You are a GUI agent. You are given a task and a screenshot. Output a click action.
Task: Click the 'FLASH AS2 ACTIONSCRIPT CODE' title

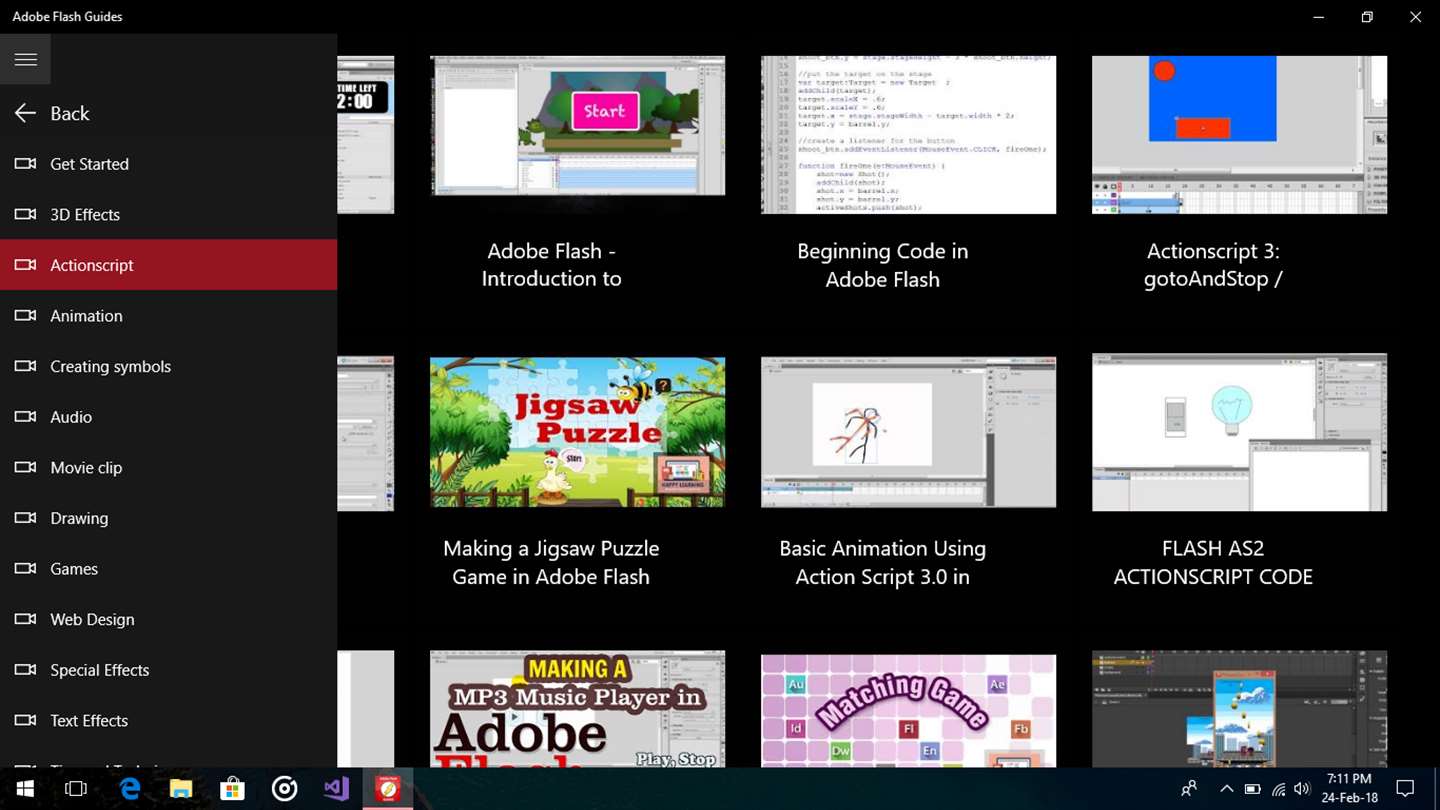click(1213, 563)
